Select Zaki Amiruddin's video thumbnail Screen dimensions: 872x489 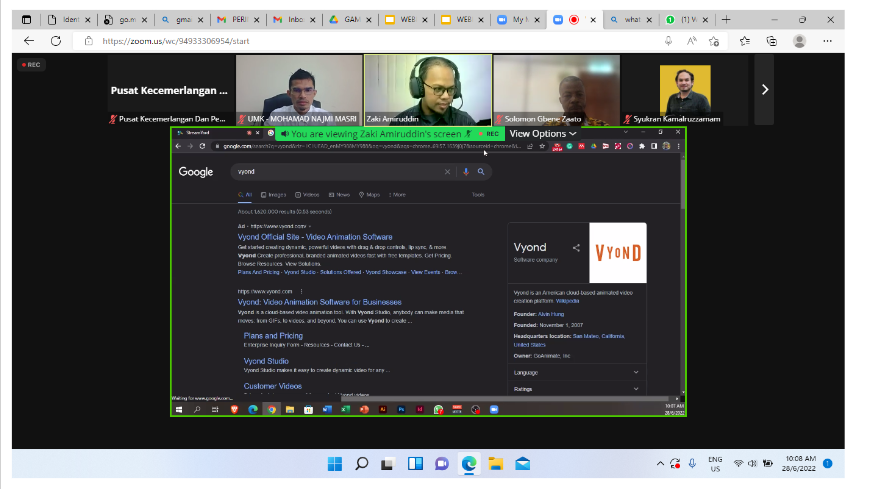[x=428, y=90]
